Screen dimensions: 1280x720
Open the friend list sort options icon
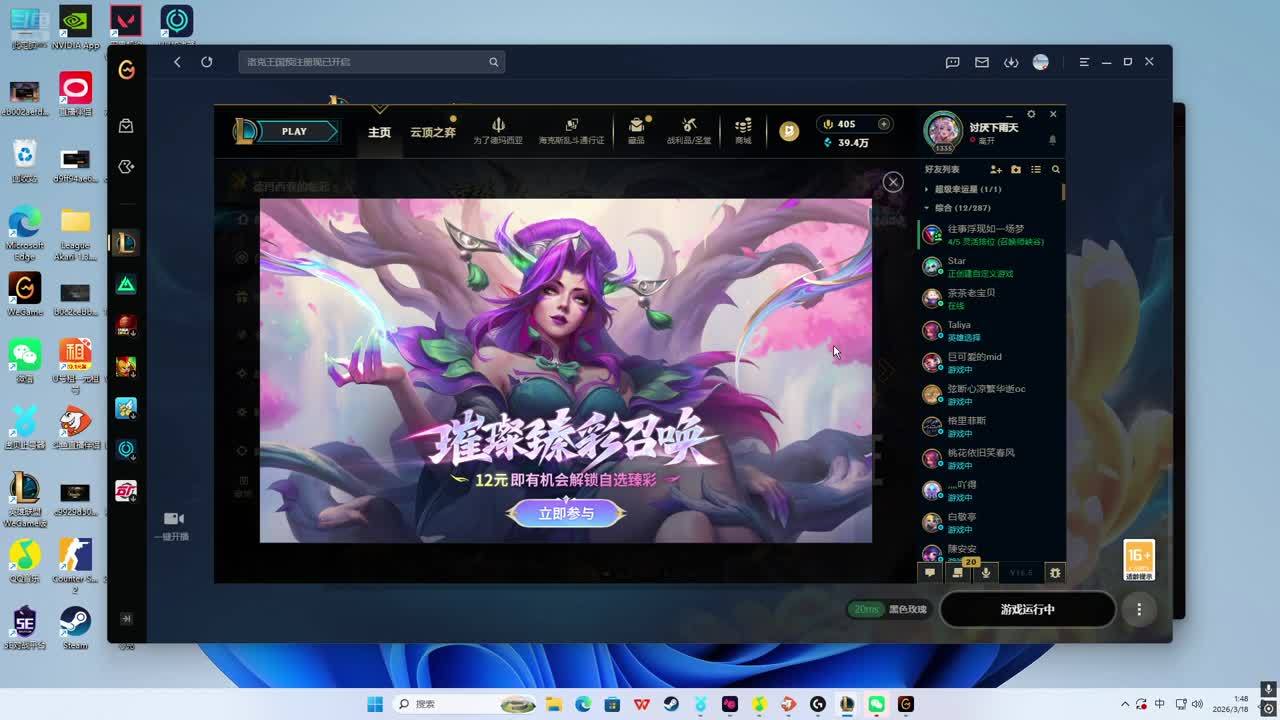[x=1036, y=170]
